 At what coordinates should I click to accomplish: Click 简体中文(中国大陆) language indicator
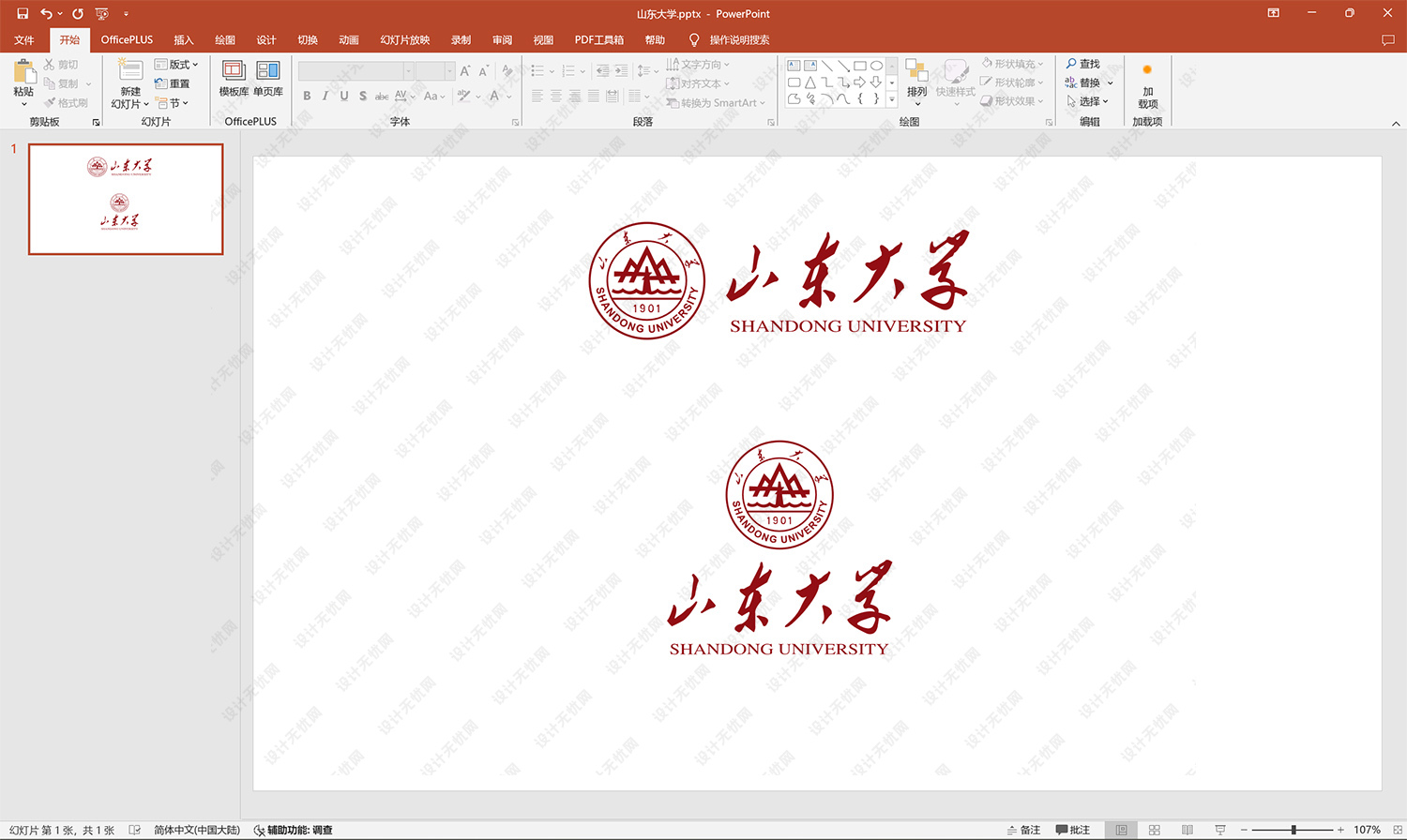click(x=197, y=830)
